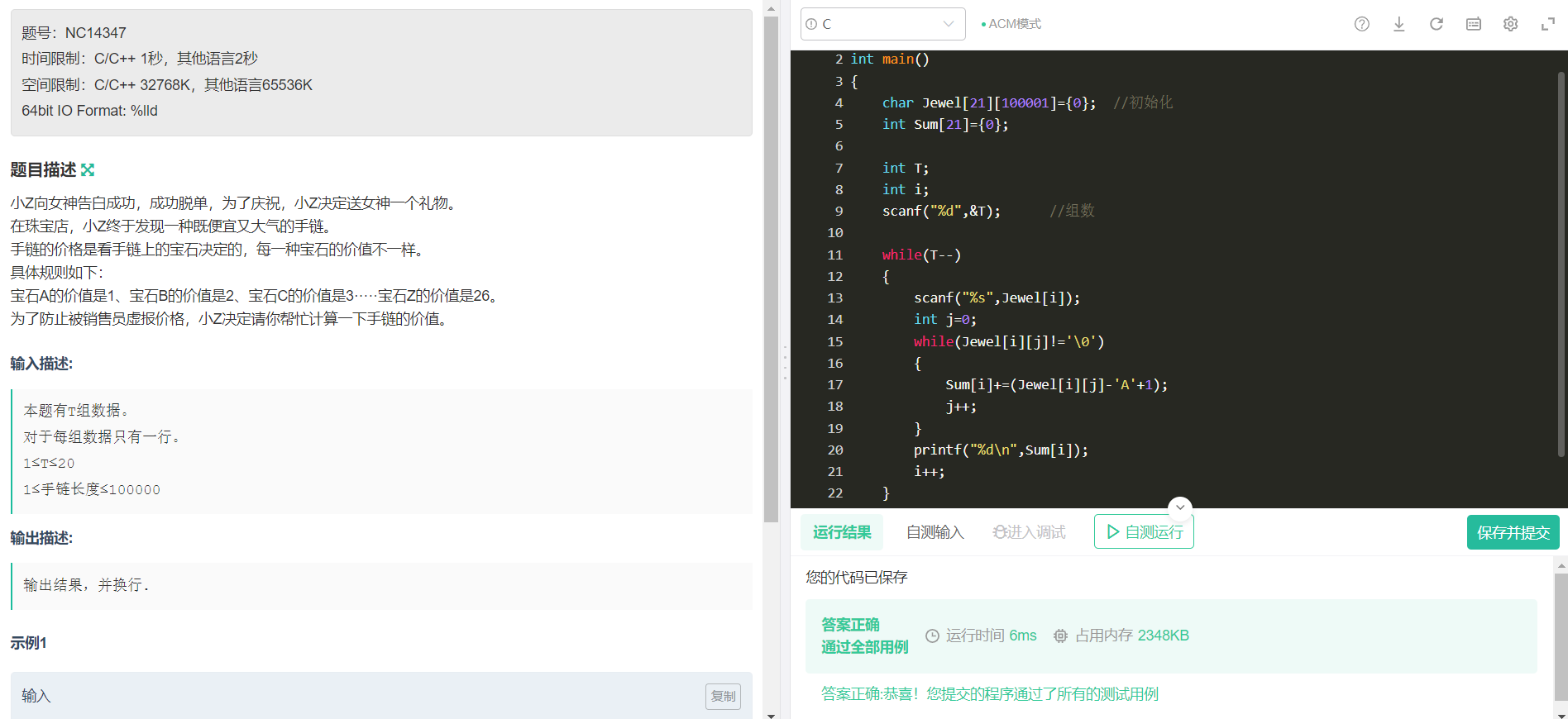Click the problem panel vertical scrollbar

pyautogui.click(x=771, y=269)
